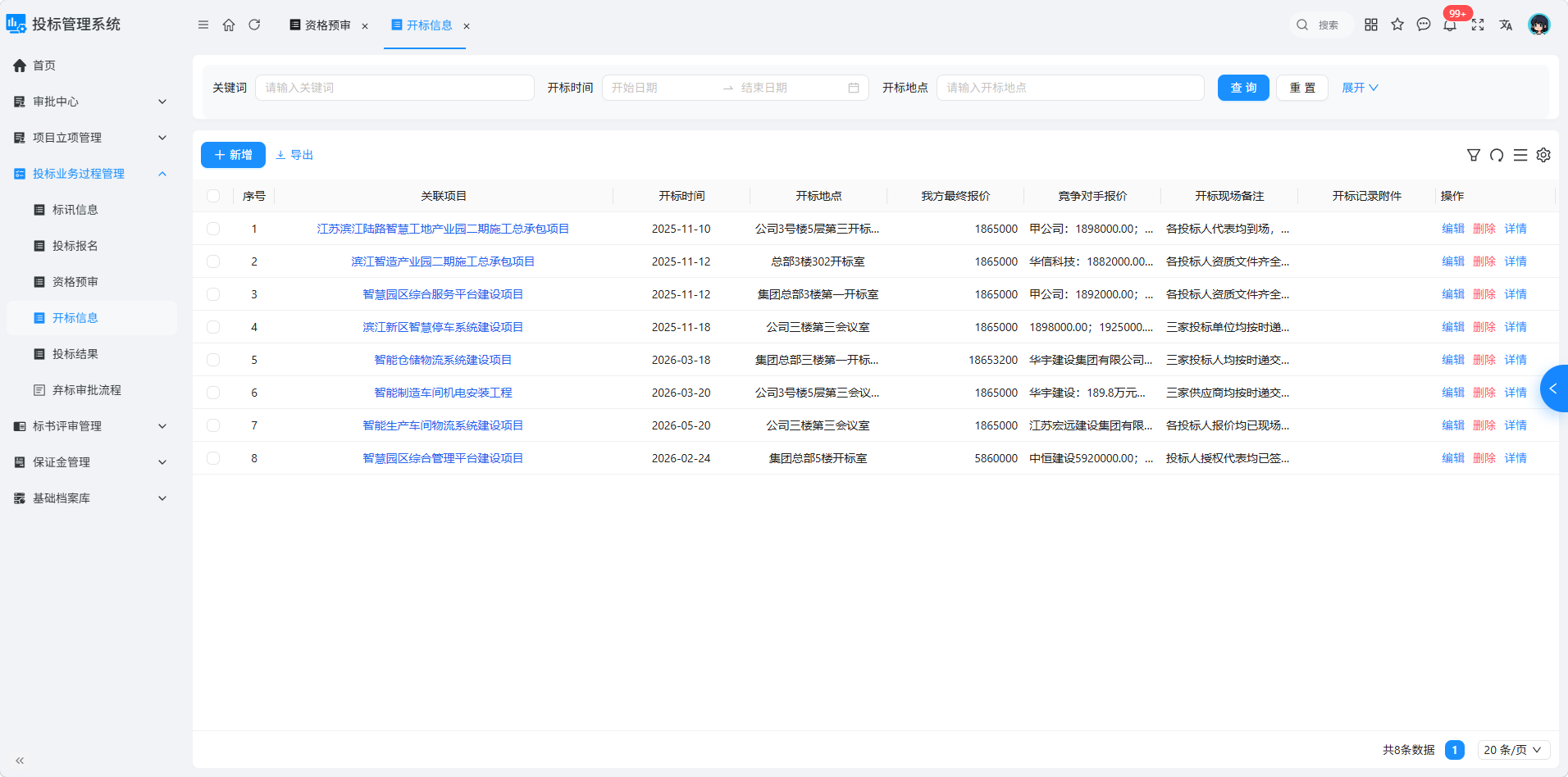Open the favorites star icon
The width and height of the screenshot is (1568, 777).
pos(1397,25)
